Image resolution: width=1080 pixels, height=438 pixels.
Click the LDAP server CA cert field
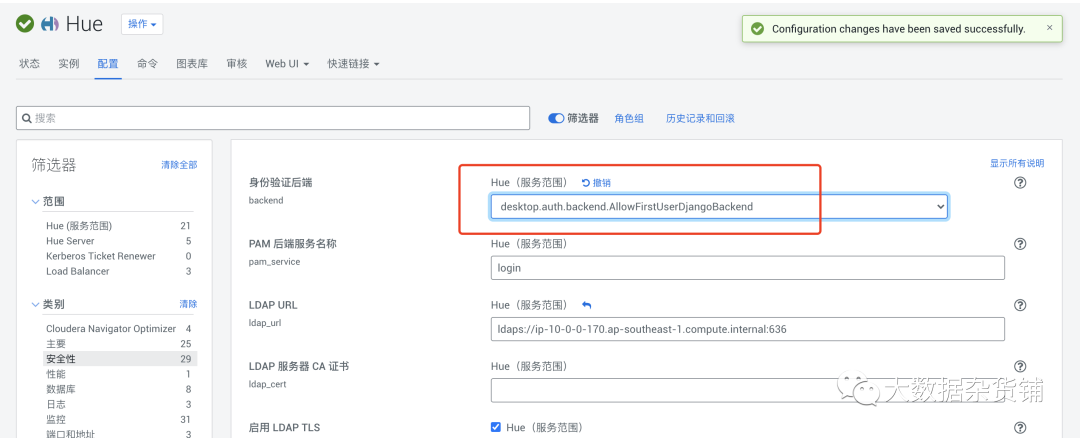coord(747,390)
